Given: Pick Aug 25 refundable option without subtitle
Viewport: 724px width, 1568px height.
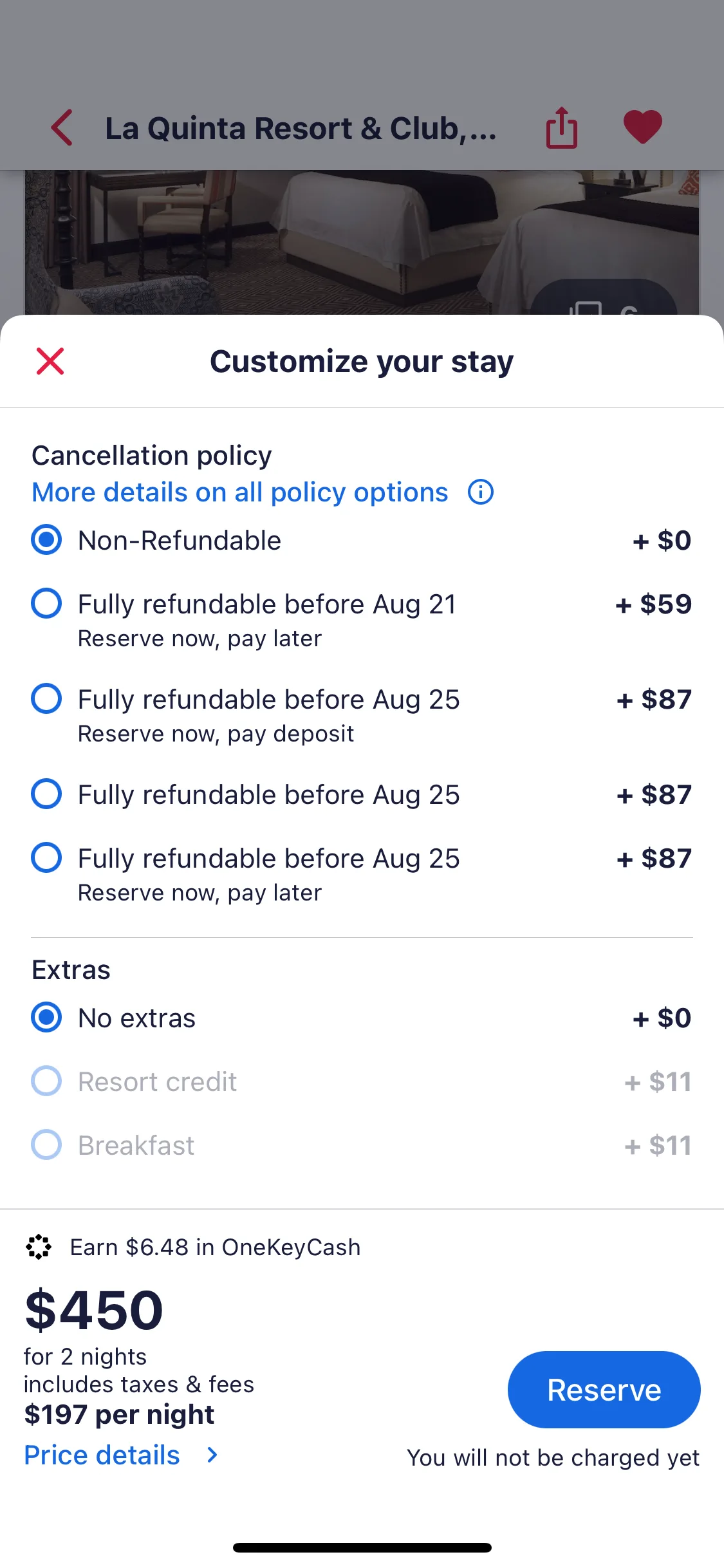Looking at the screenshot, I should [362, 794].
